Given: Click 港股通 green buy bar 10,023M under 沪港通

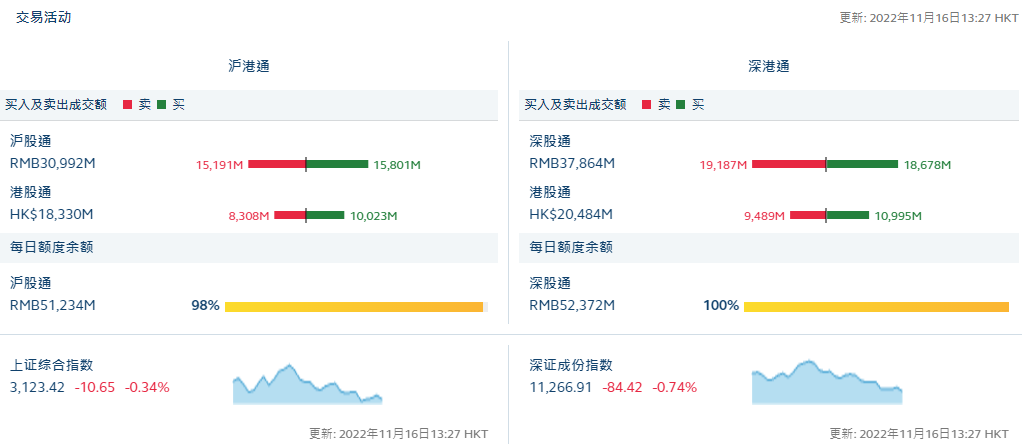Looking at the screenshot, I should coord(325,215).
